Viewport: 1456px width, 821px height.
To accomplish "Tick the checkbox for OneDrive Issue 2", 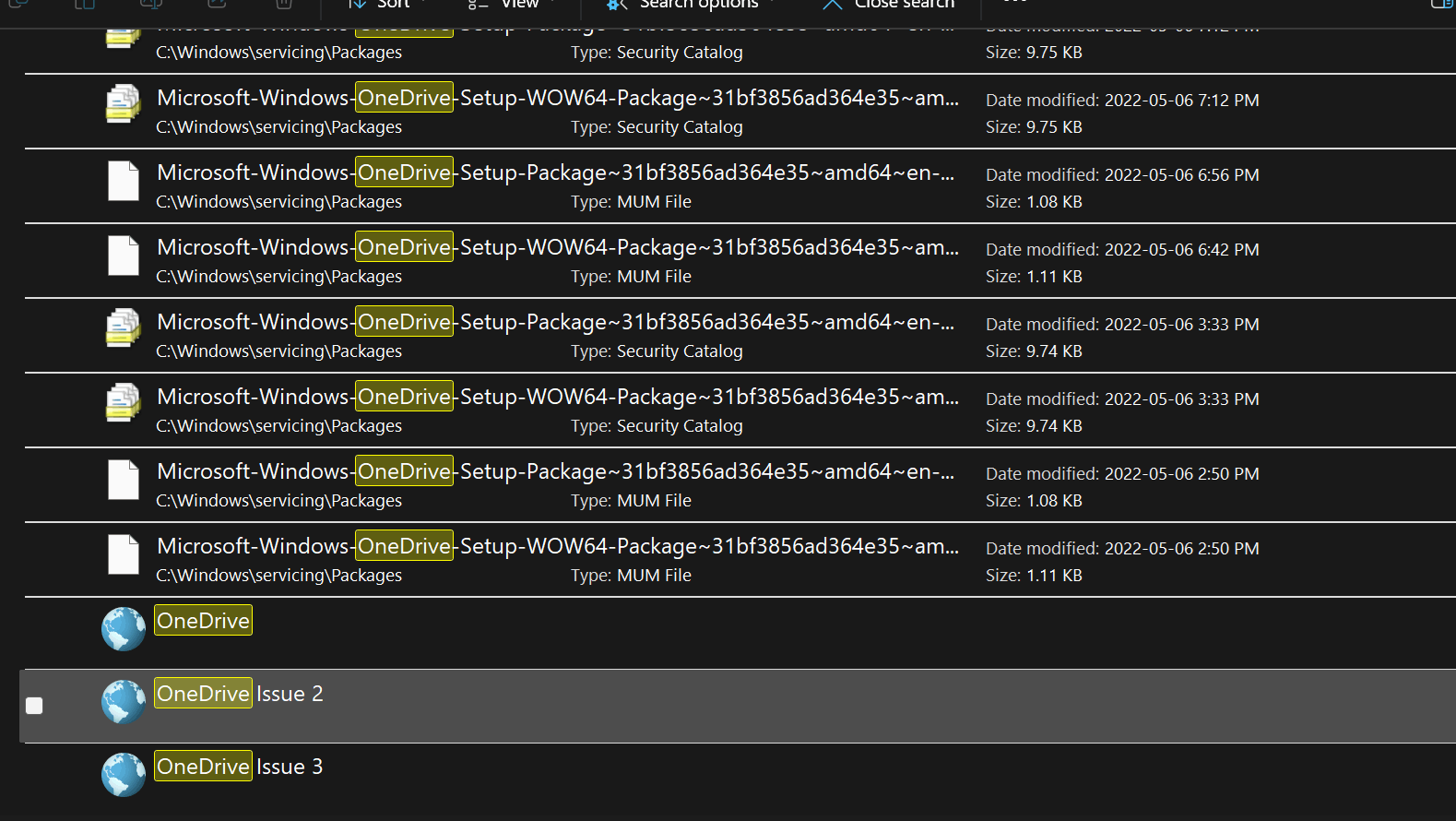I will point(34,706).
